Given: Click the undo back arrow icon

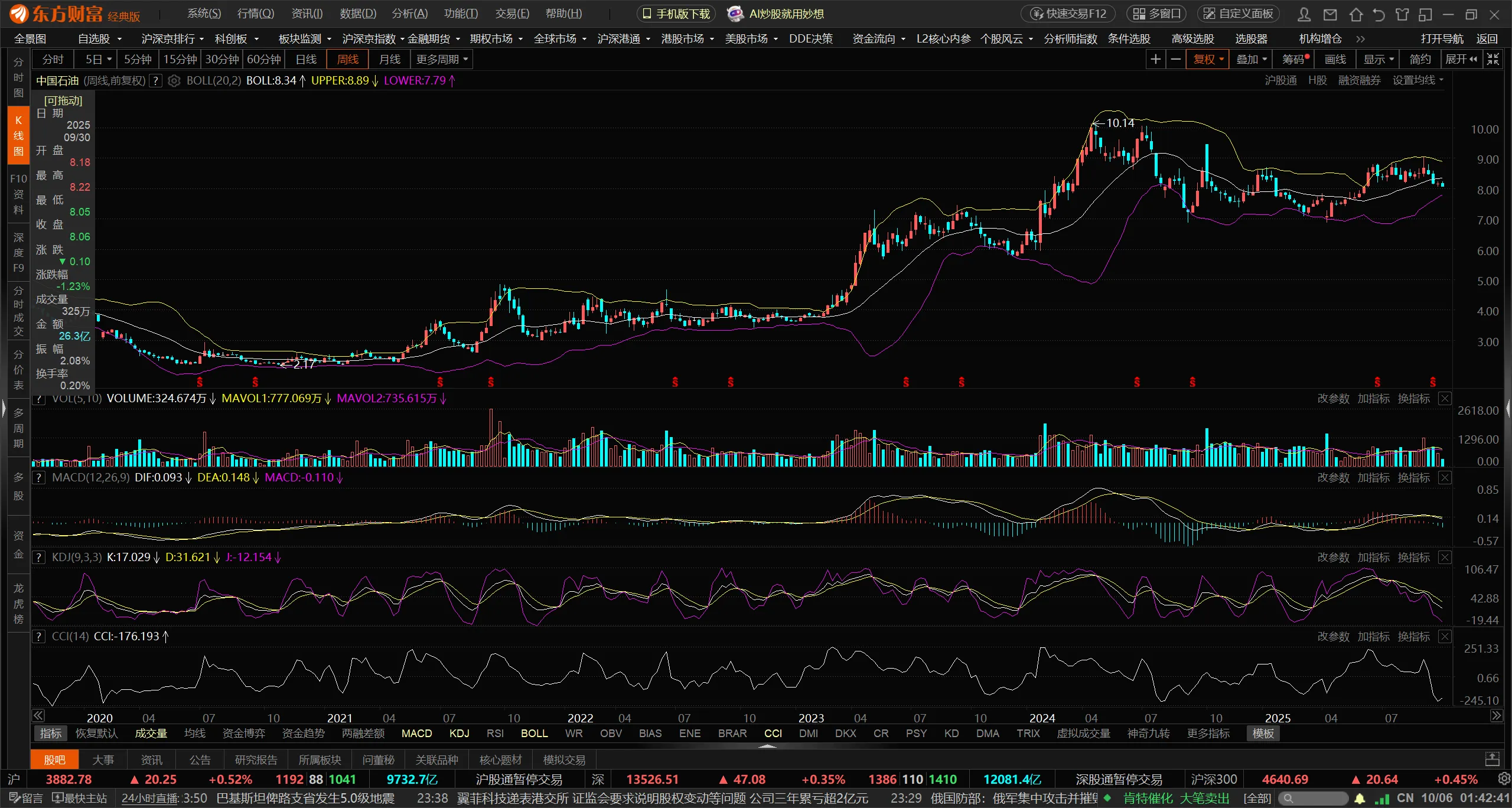Looking at the screenshot, I should click(x=1379, y=14).
